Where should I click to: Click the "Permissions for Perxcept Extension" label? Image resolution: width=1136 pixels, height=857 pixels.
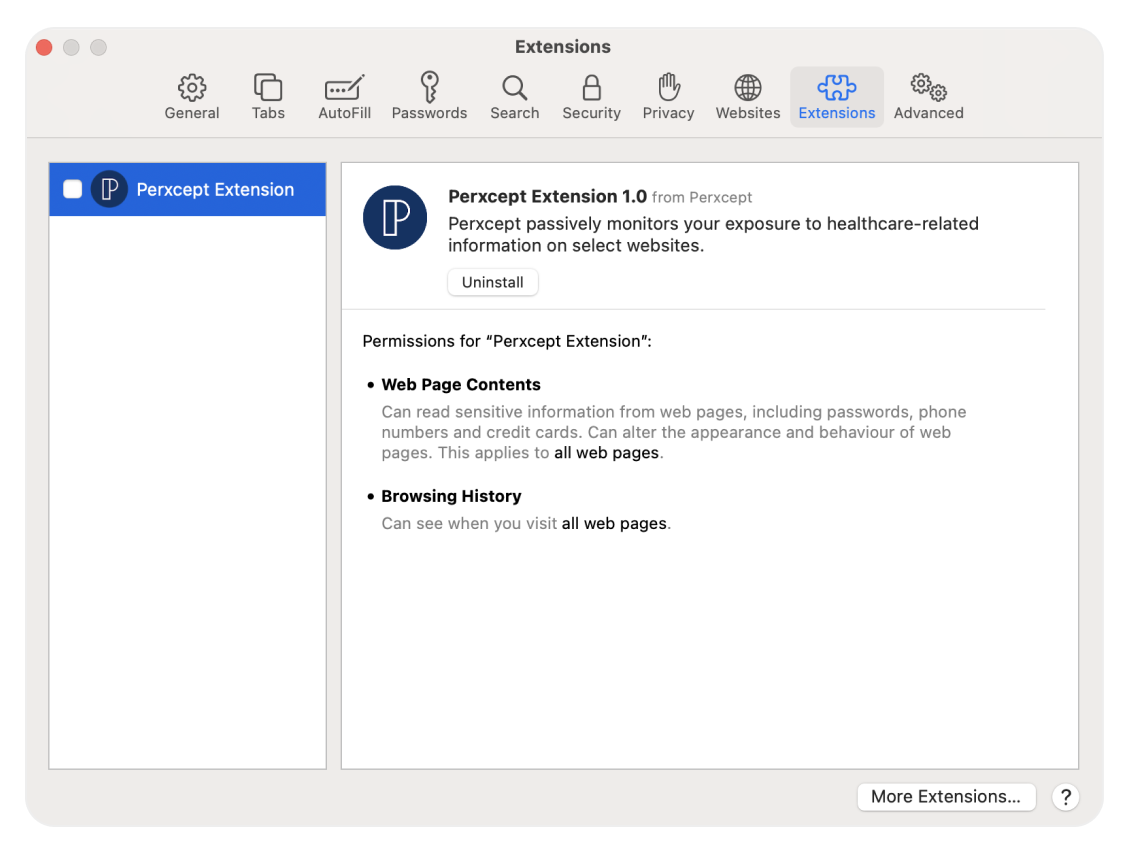point(507,341)
